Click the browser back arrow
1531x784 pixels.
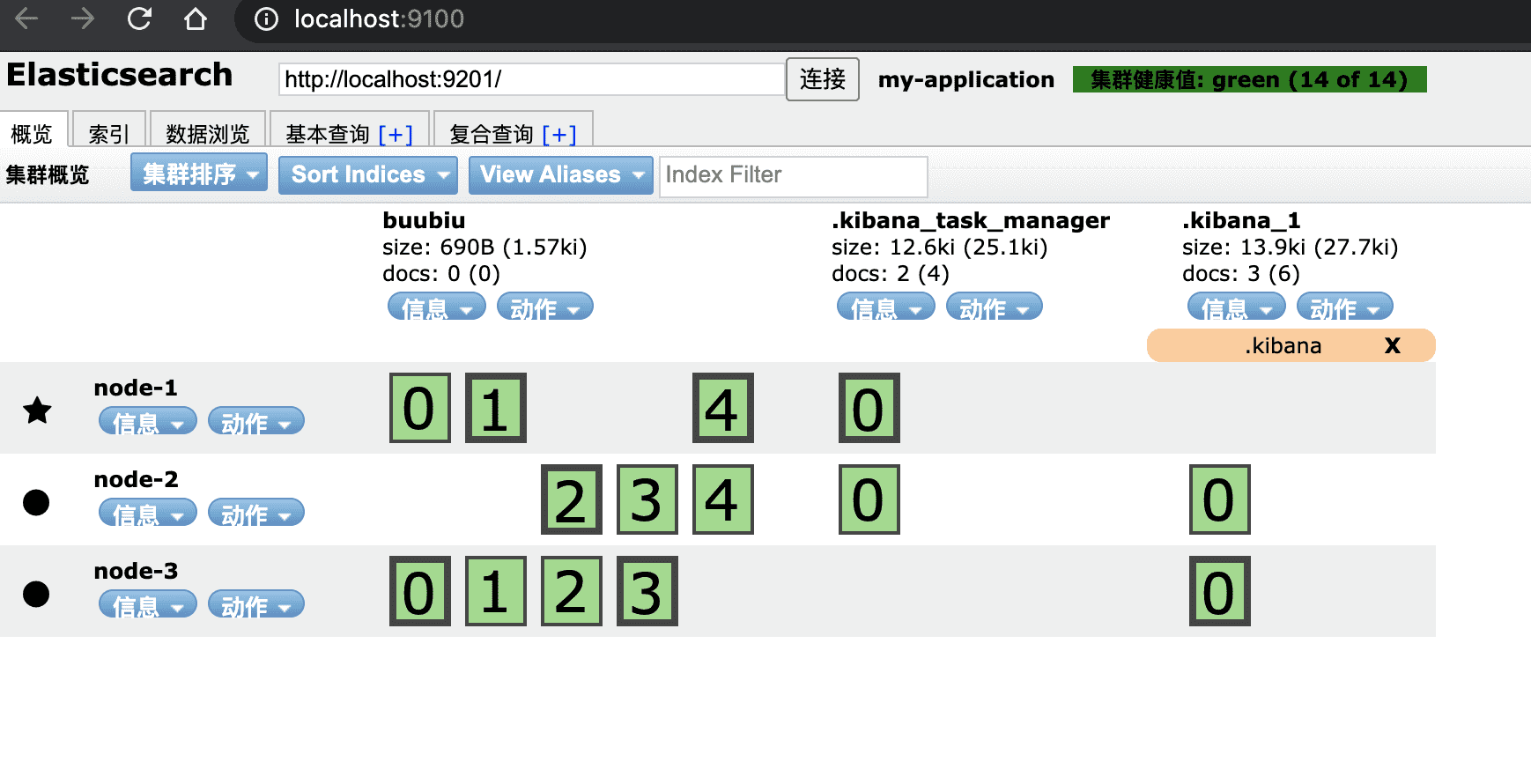tap(26, 18)
